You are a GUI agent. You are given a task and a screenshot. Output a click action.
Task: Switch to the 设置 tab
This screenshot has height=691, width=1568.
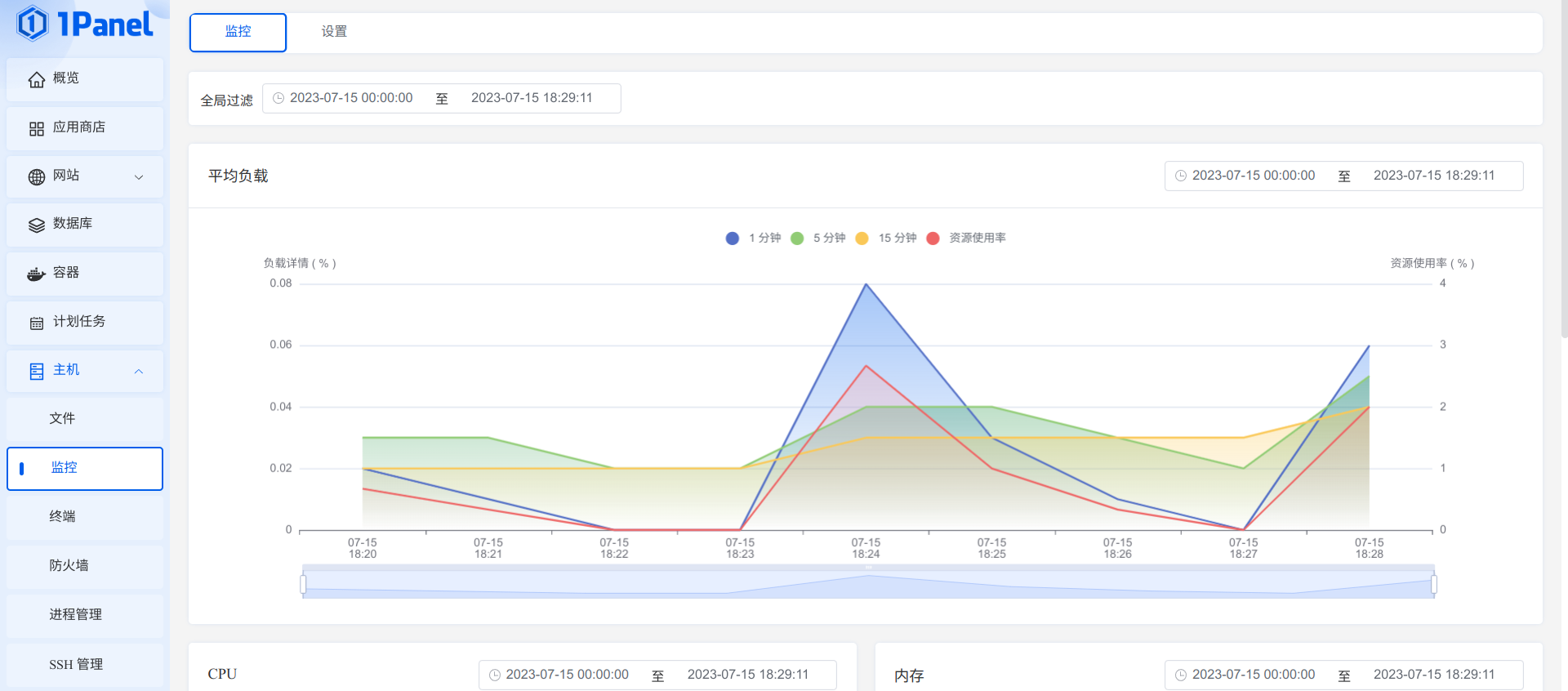[334, 32]
